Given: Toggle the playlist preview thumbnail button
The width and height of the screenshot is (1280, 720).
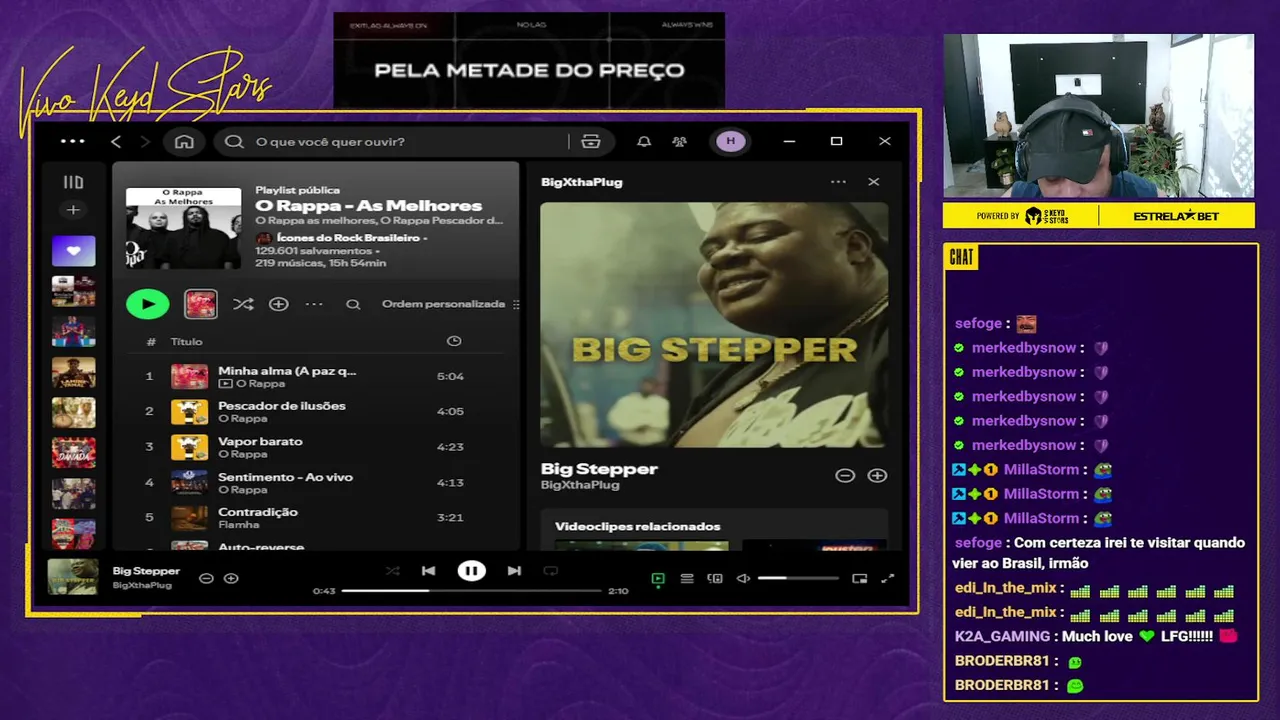Looking at the screenshot, I should click(x=200, y=304).
